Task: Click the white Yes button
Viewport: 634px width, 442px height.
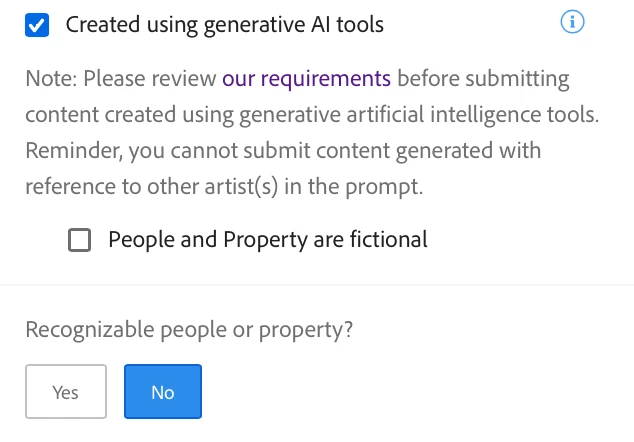Action: click(65, 391)
